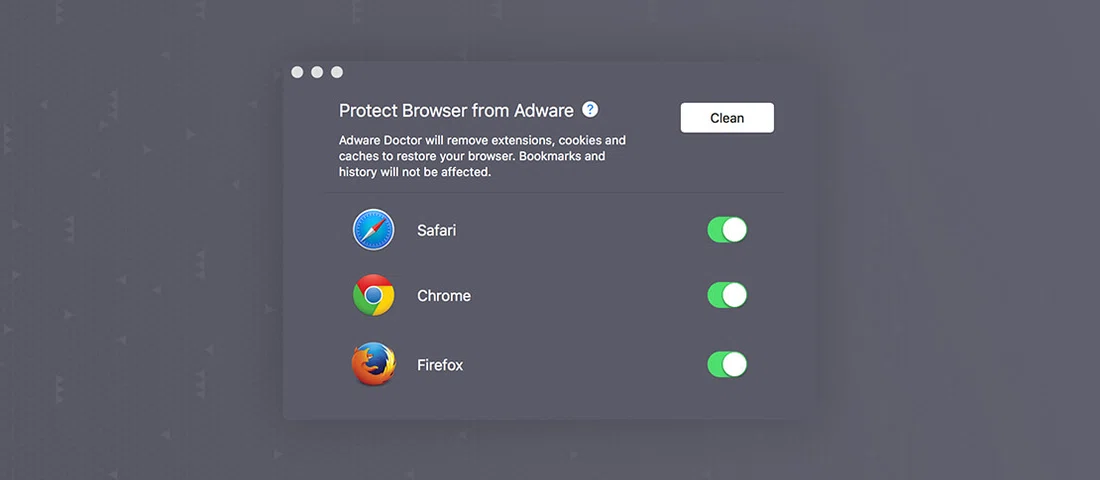Select the Firefox text label
Screen dimensions: 1100x480
coord(439,365)
